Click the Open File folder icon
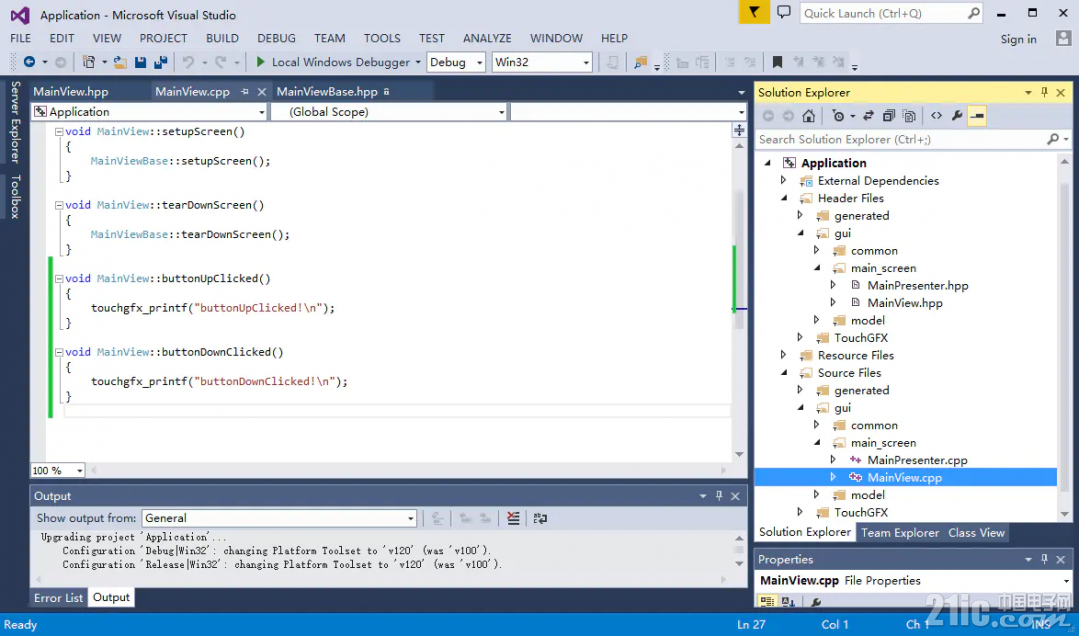Viewport: 1079px width, 636px height. pyautogui.click(x=120, y=62)
